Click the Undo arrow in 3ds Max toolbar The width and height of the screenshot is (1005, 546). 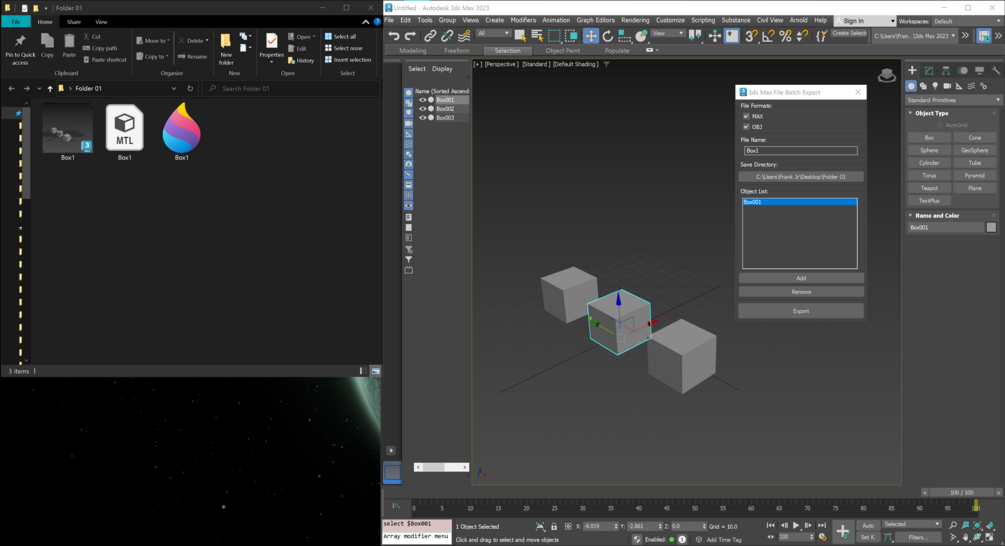(x=394, y=36)
